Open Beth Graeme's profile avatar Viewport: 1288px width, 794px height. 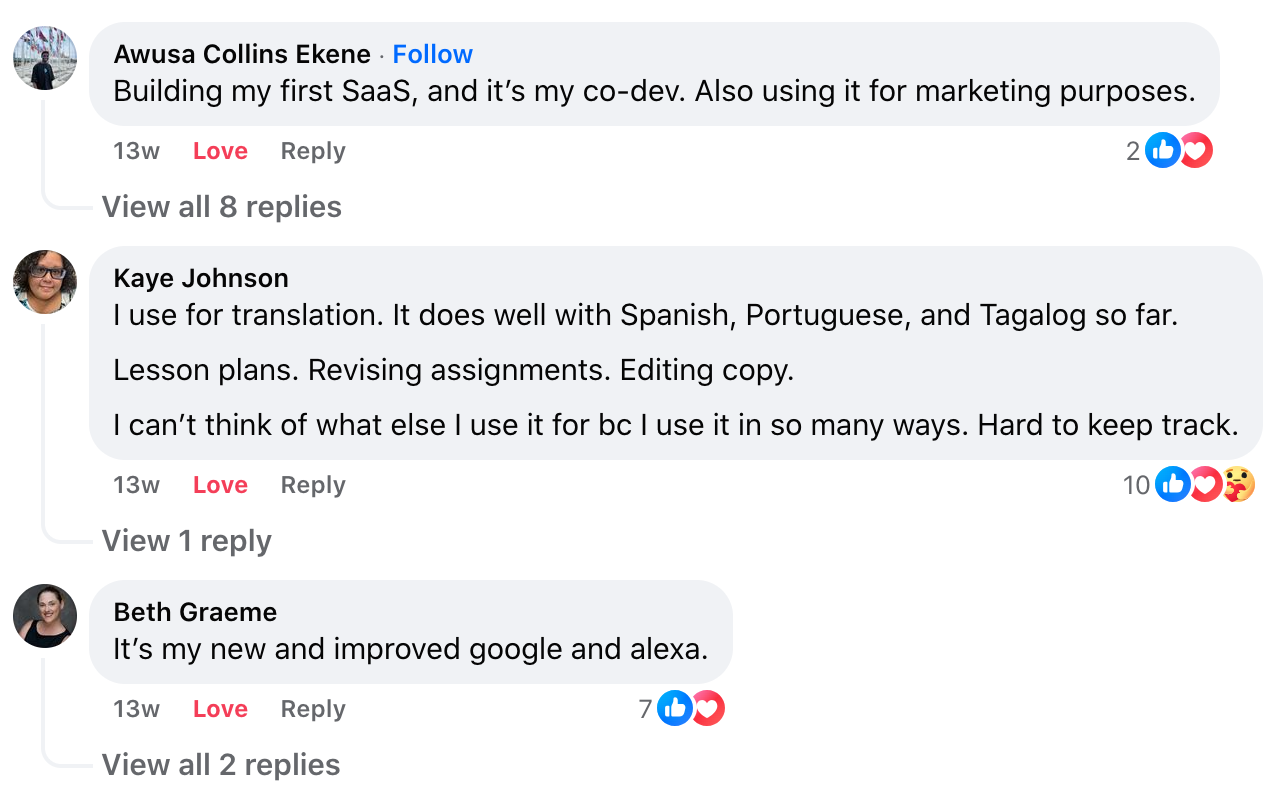pyautogui.click(x=45, y=616)
